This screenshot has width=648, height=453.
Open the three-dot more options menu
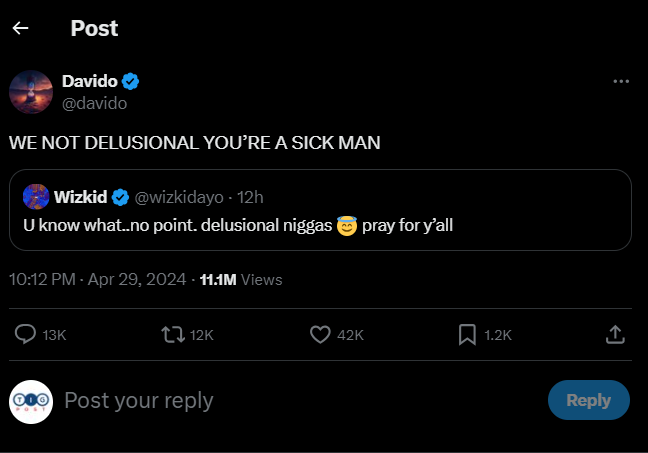coord(621,81)
